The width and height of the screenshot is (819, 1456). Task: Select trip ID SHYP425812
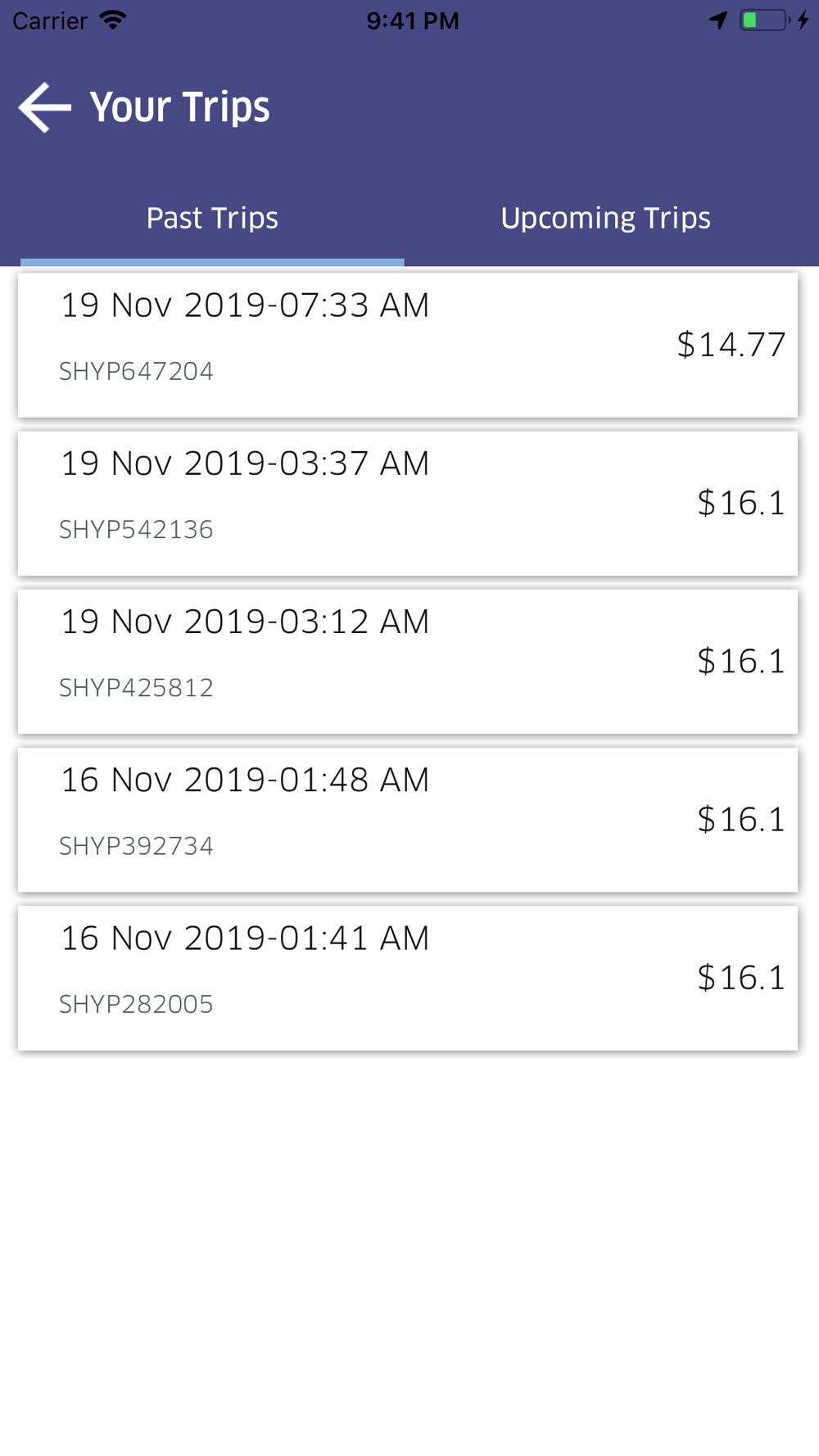[x=136, y=688]
